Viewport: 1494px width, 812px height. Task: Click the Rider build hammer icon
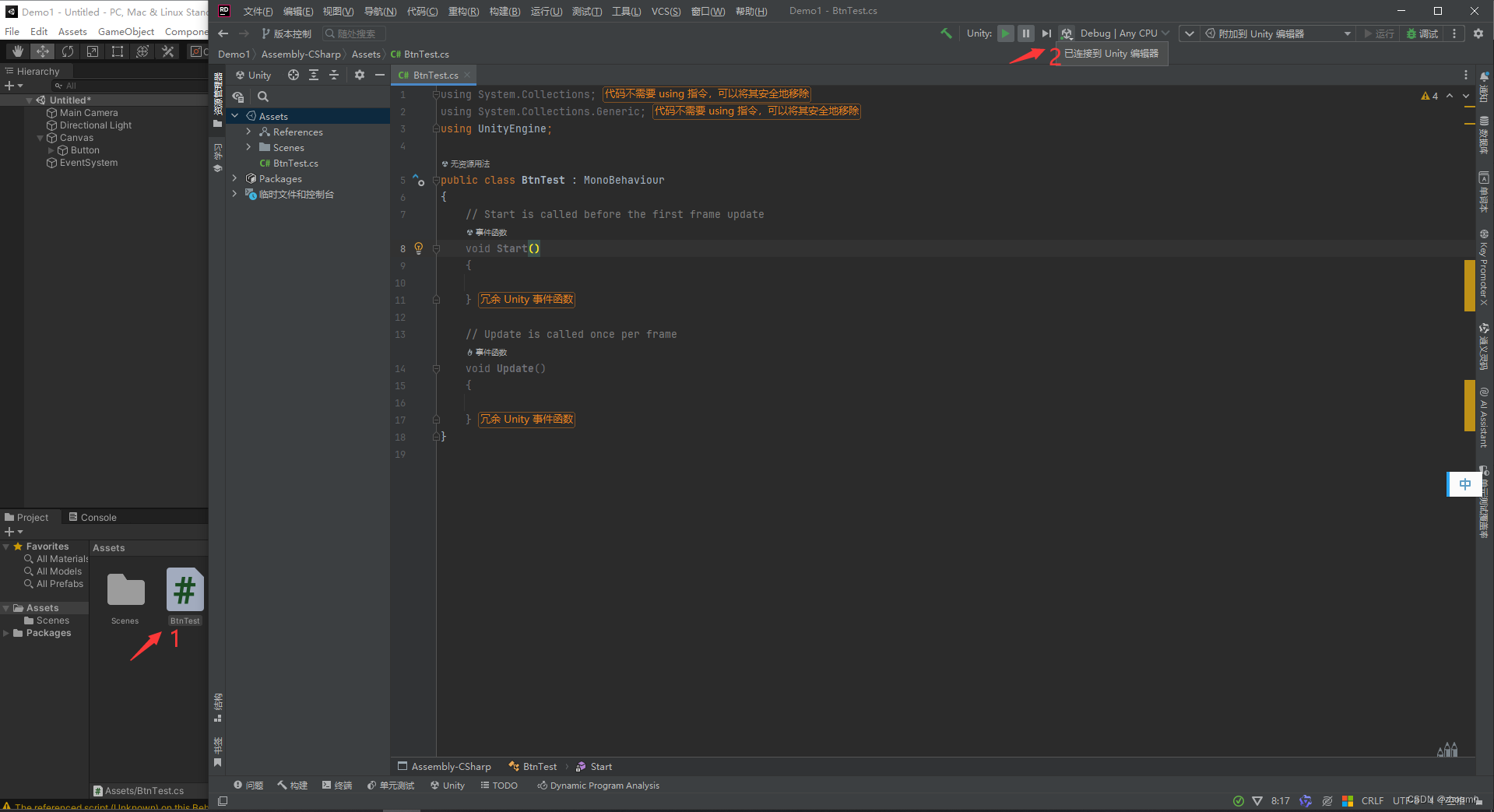click(946, 33)
